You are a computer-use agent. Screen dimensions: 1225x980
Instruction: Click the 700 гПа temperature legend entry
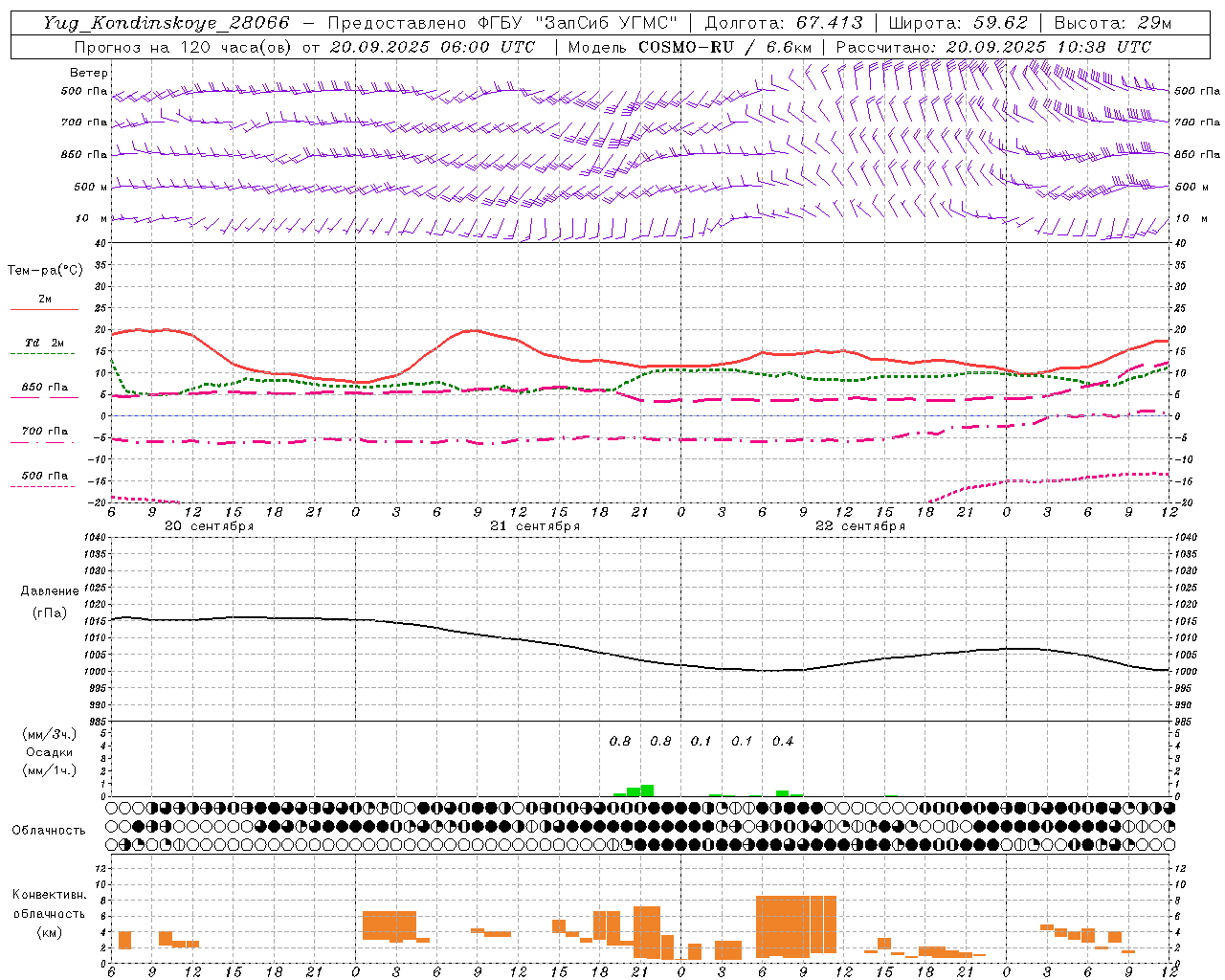(44, 431)
